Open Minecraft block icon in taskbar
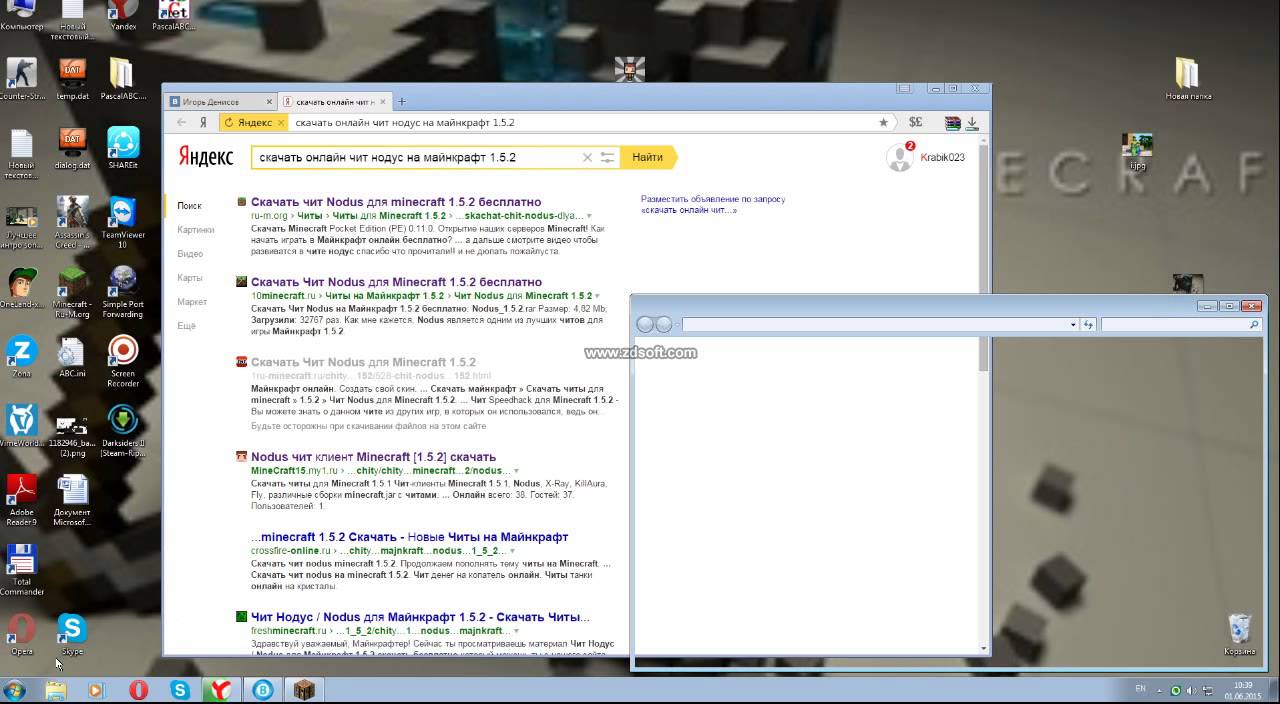The image size is (1280, 704). (x=302, y=690)
